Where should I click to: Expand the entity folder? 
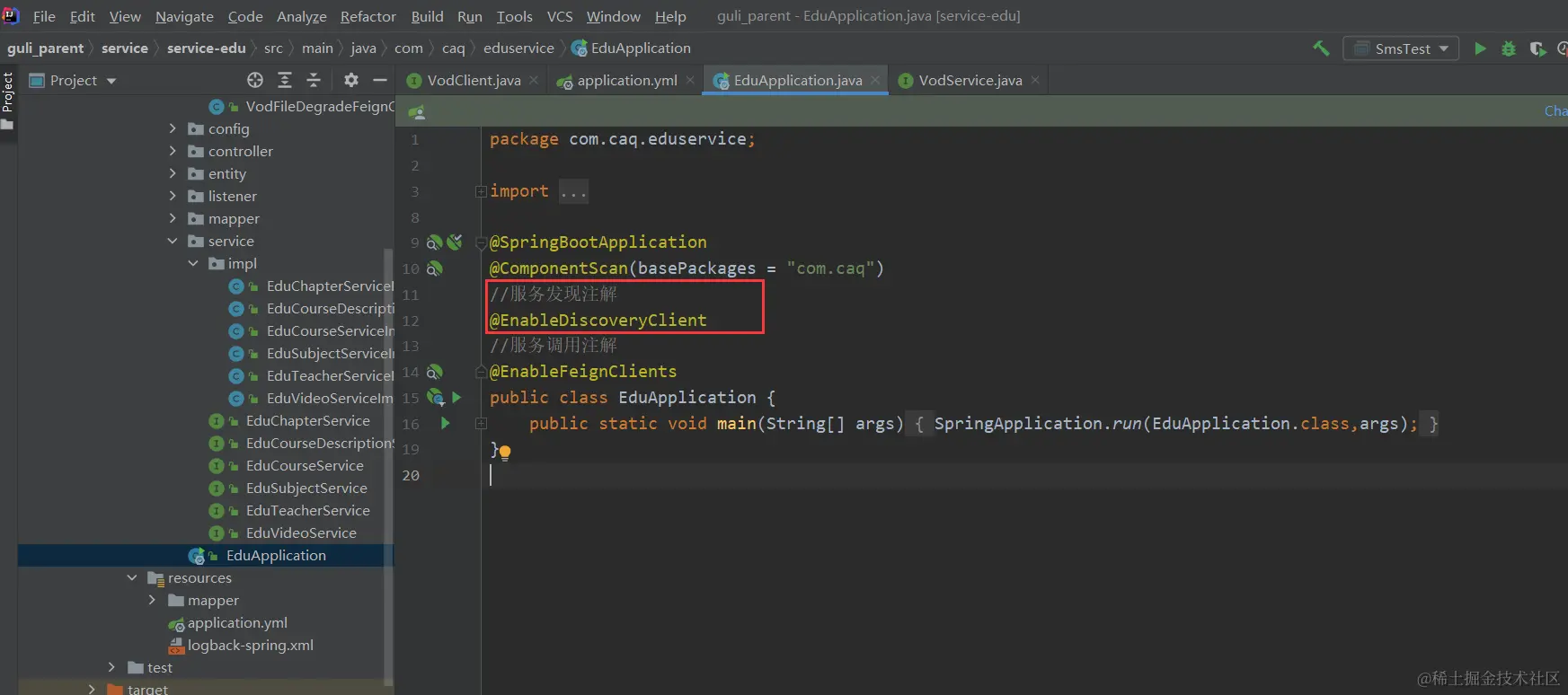coord(173,173)
